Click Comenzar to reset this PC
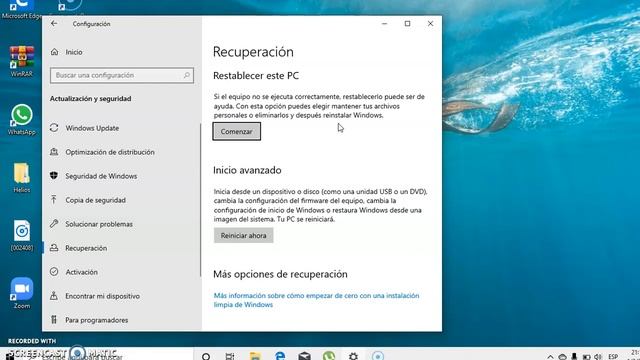Screen dimensions: 640x360 coord(237,131)
